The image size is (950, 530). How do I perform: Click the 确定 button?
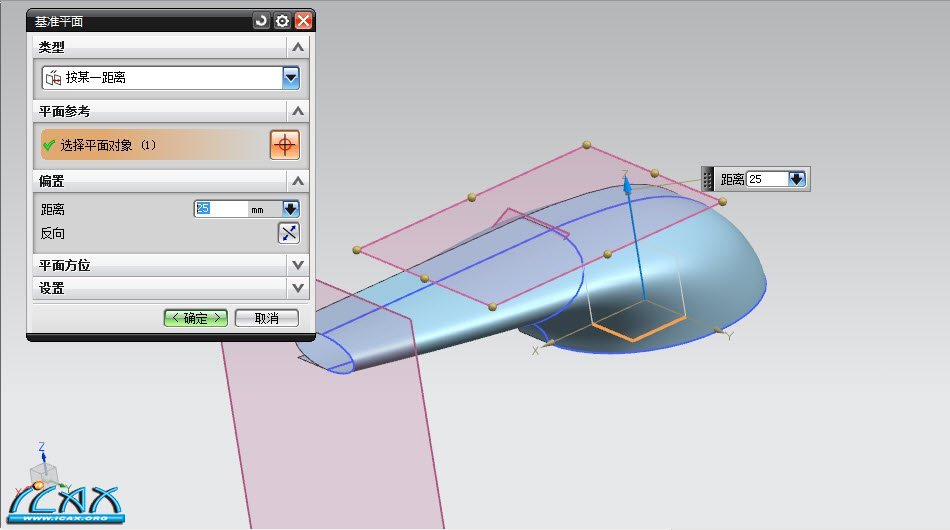[x=196, y=318]
